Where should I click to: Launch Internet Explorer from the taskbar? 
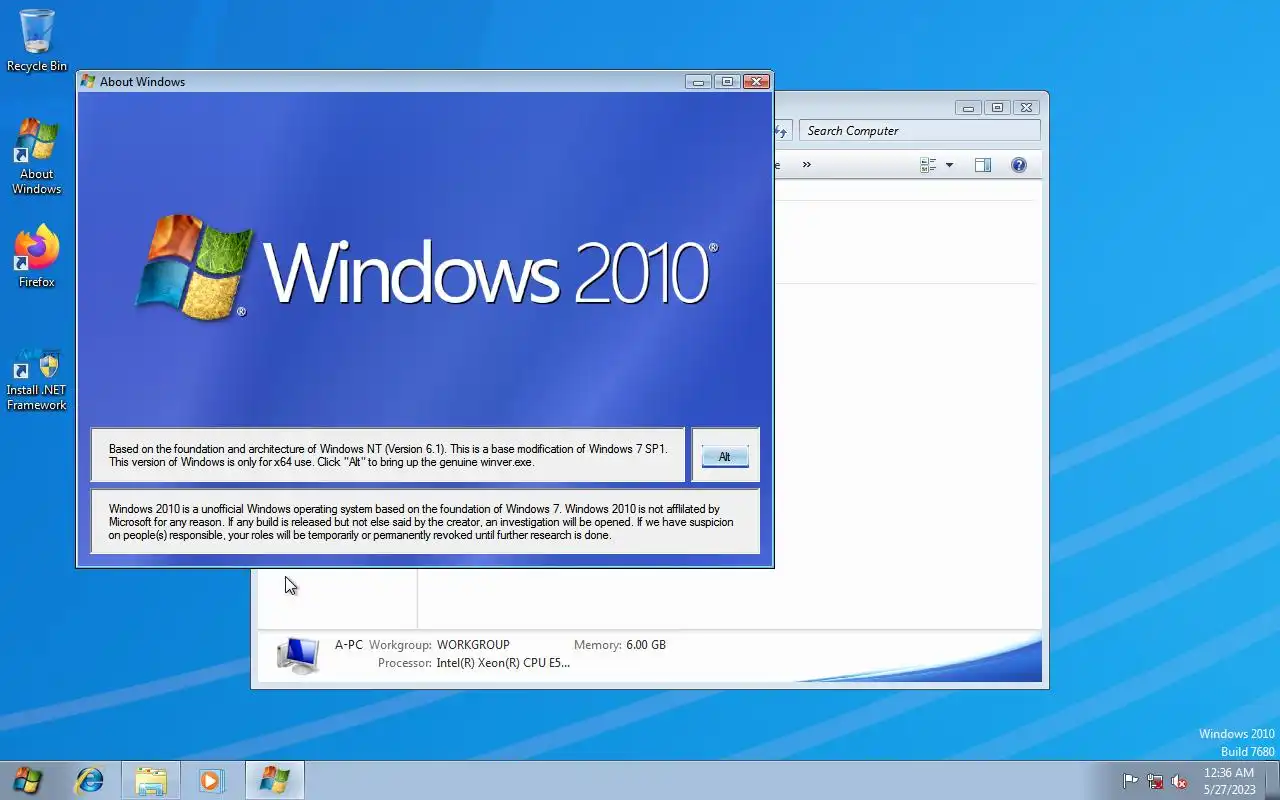(x=90, y=780)
